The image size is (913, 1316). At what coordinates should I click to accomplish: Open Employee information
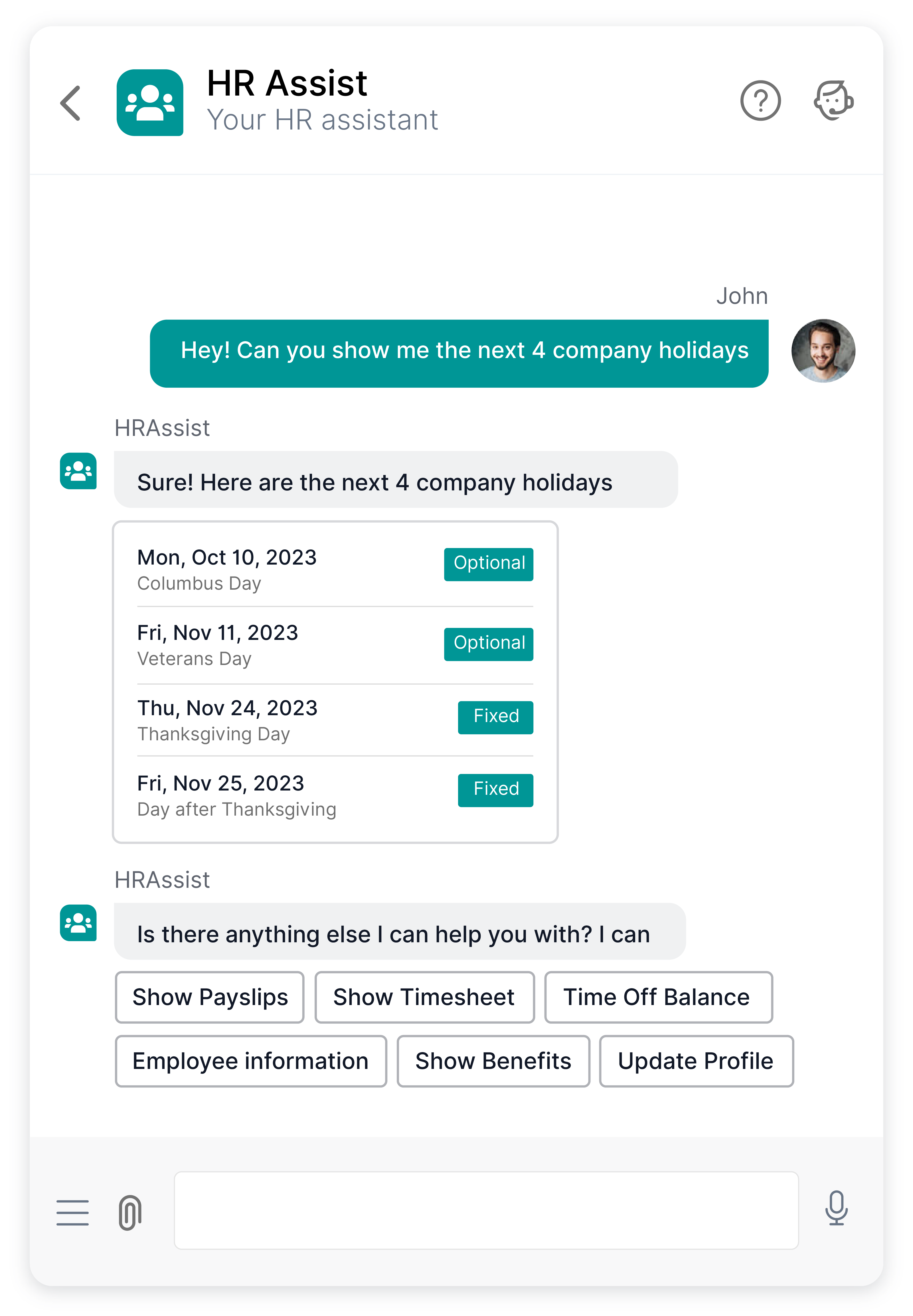(251, 1061)
